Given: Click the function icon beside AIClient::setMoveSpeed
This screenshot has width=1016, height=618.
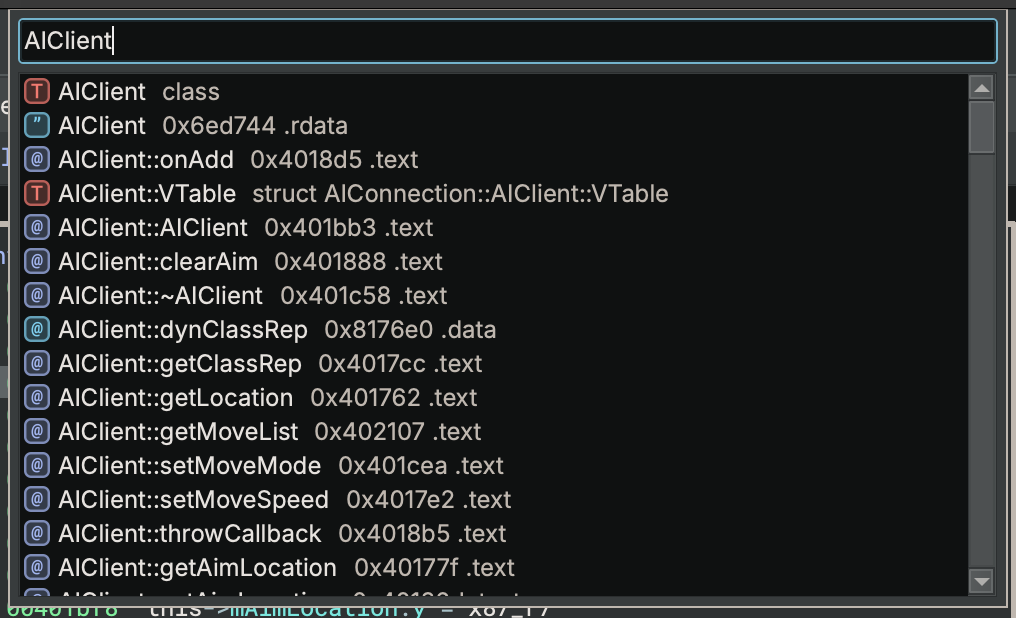Looking at the screenshot, I should coord(37,500).
